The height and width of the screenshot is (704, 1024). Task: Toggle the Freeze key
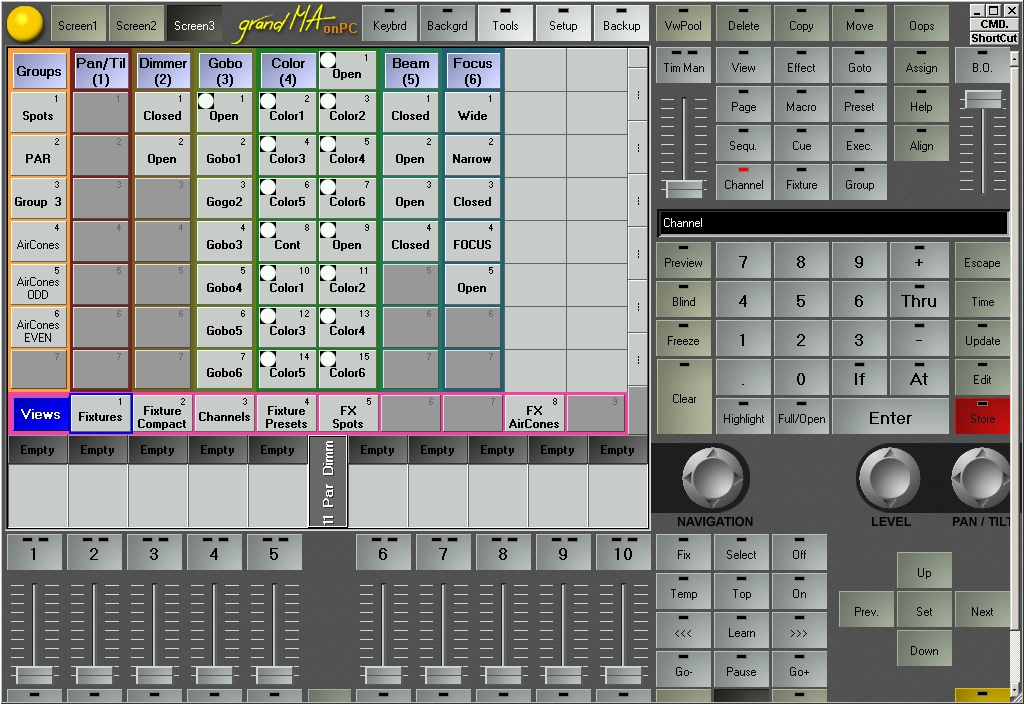point(683,339)
